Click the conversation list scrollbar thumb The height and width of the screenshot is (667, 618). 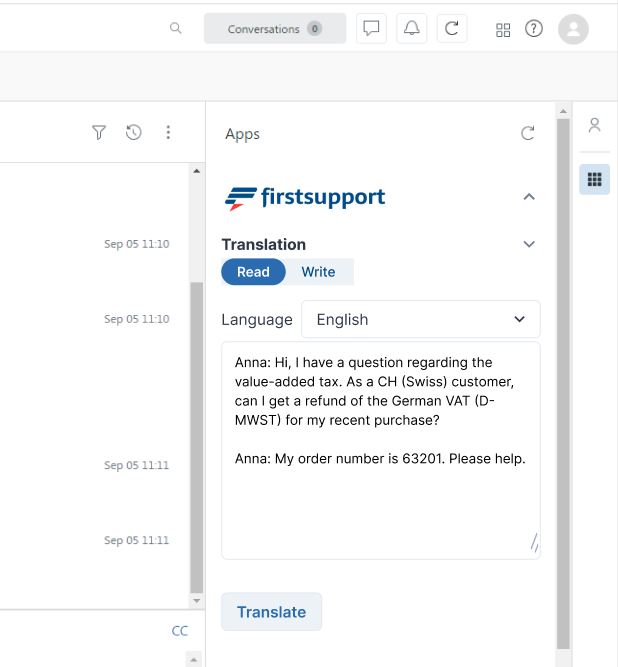[x=196, y=437]
